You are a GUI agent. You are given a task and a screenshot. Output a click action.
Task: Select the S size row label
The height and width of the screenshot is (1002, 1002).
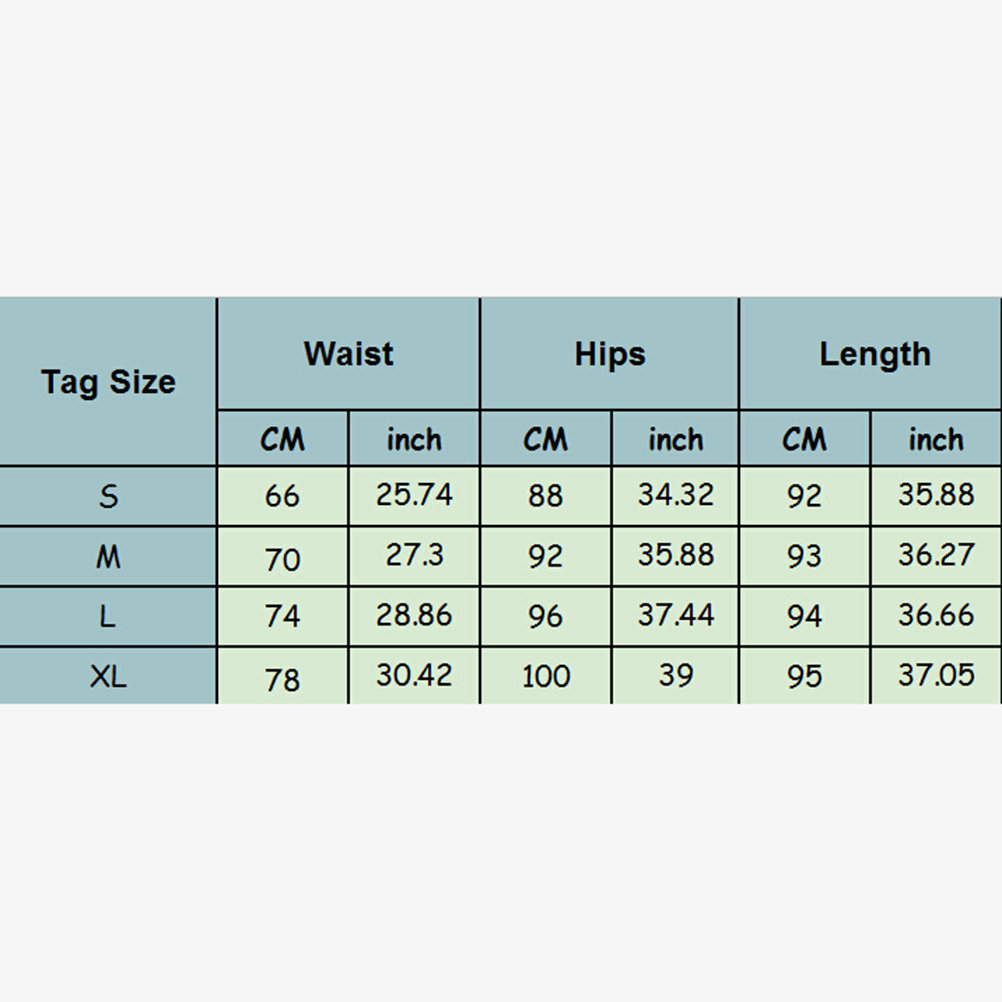(108, 496)
